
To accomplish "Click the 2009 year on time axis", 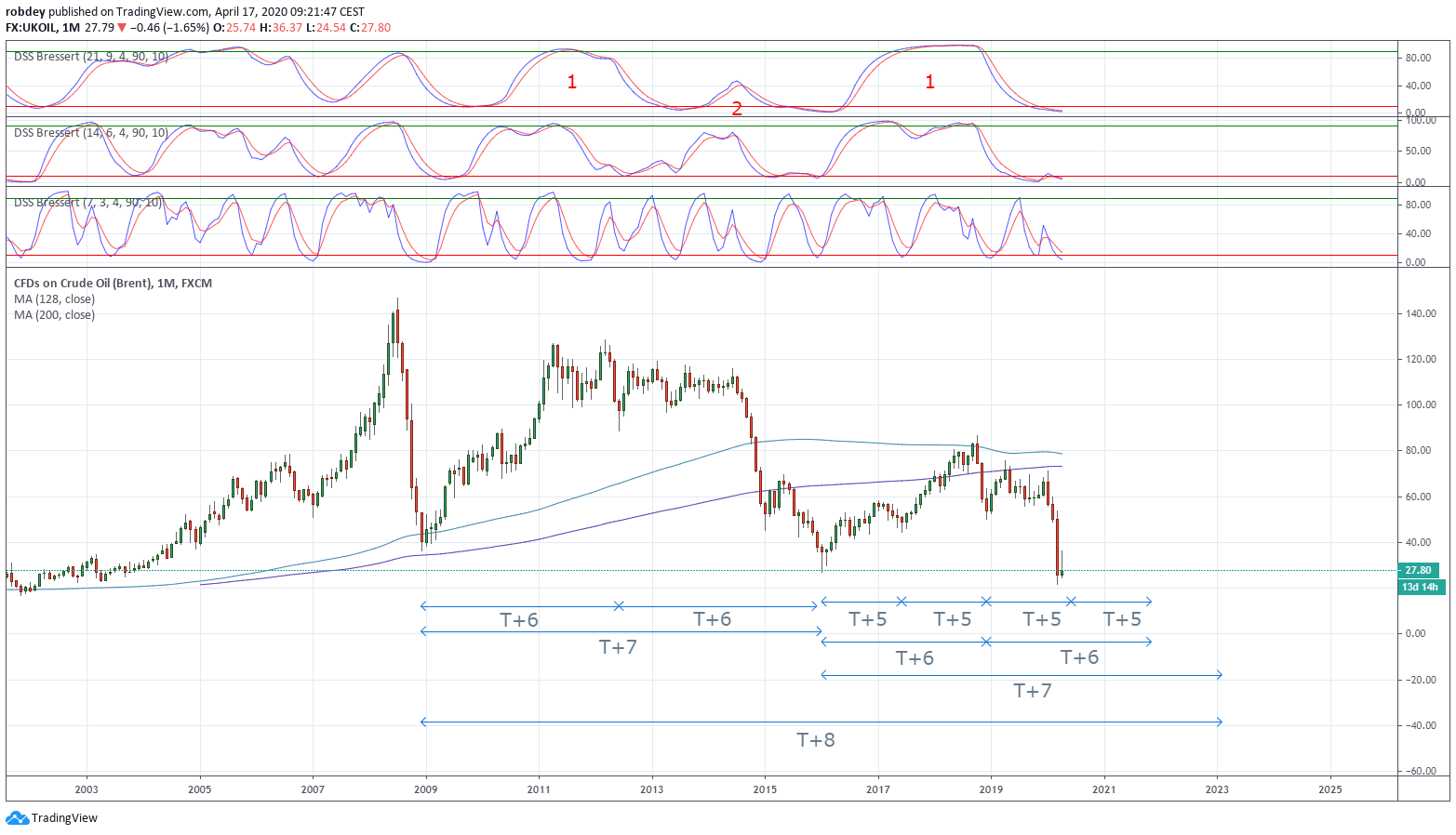I will [426, 789].
